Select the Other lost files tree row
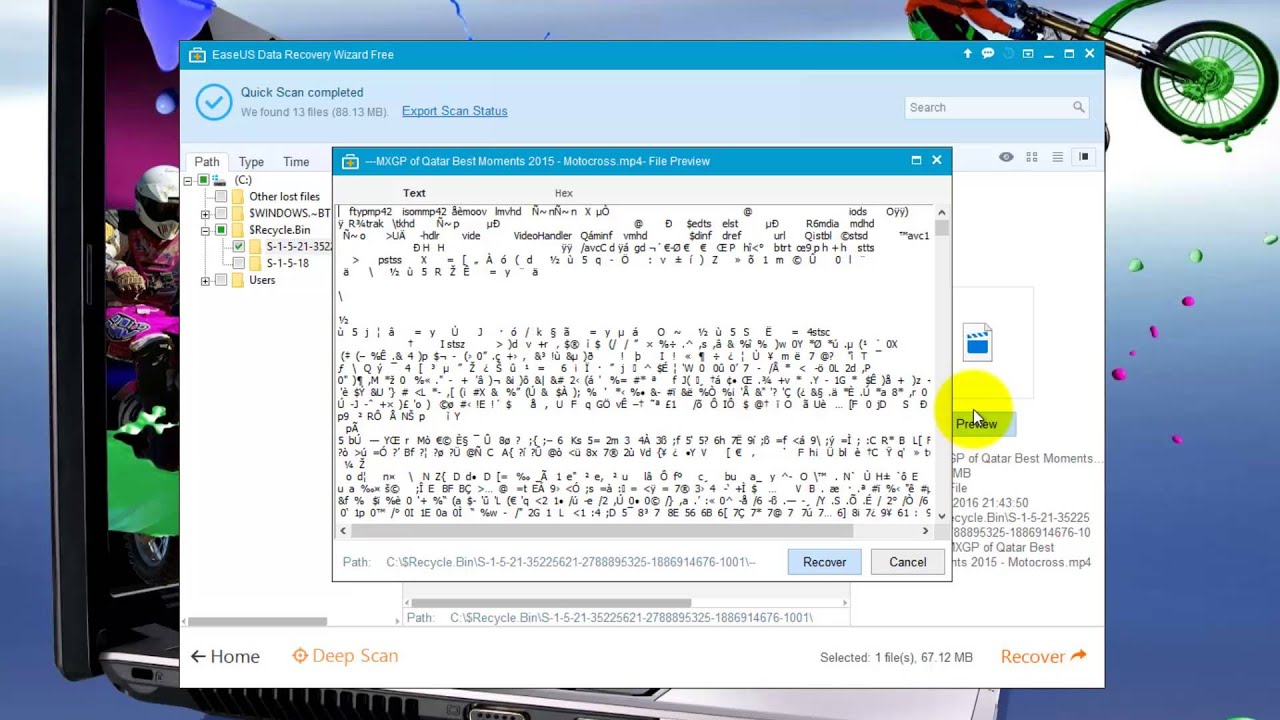Screen dimensions: 1280x720 (x=284, y=197)
